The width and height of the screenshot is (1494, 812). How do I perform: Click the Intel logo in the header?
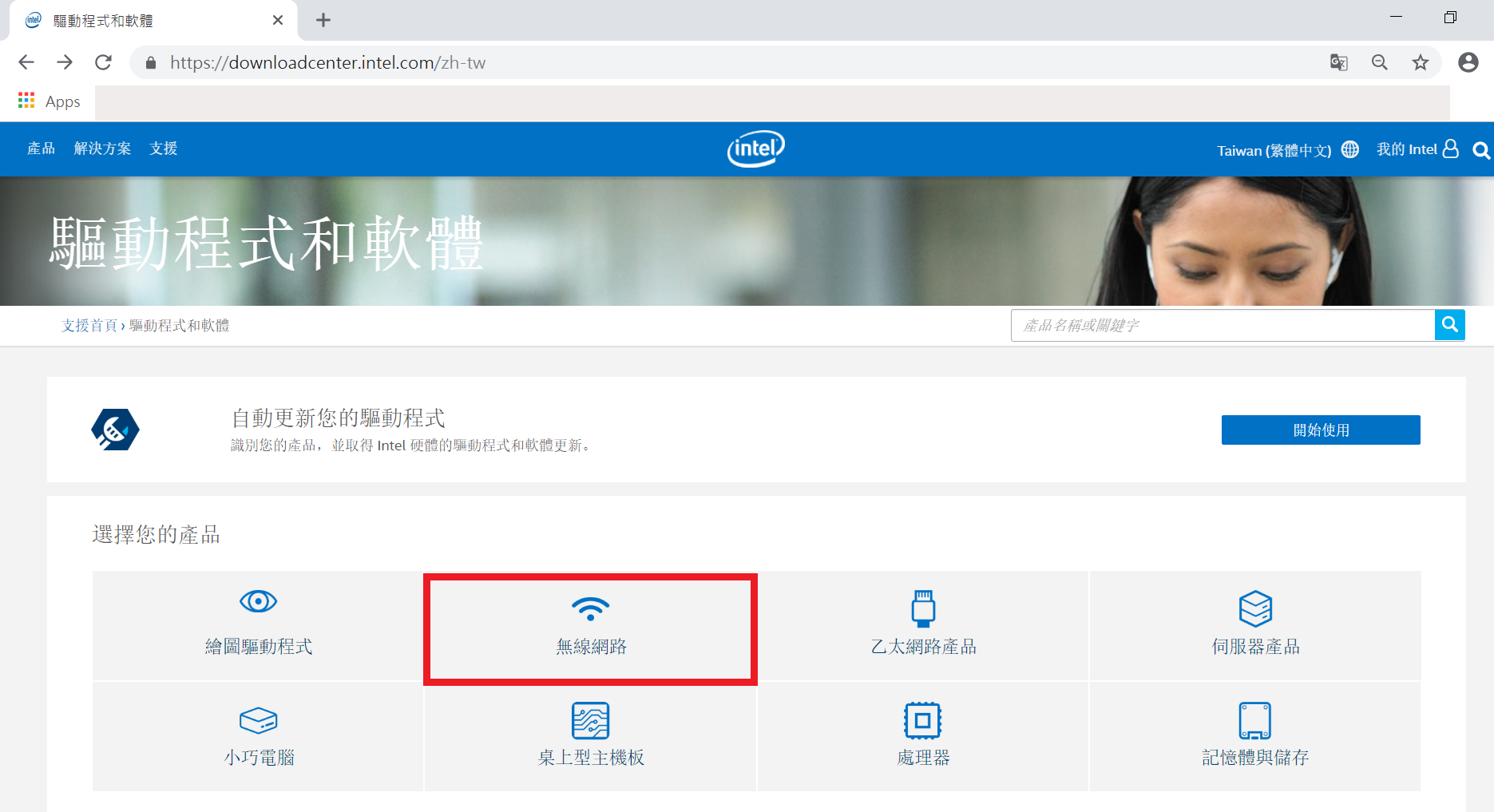pos(755,149)
